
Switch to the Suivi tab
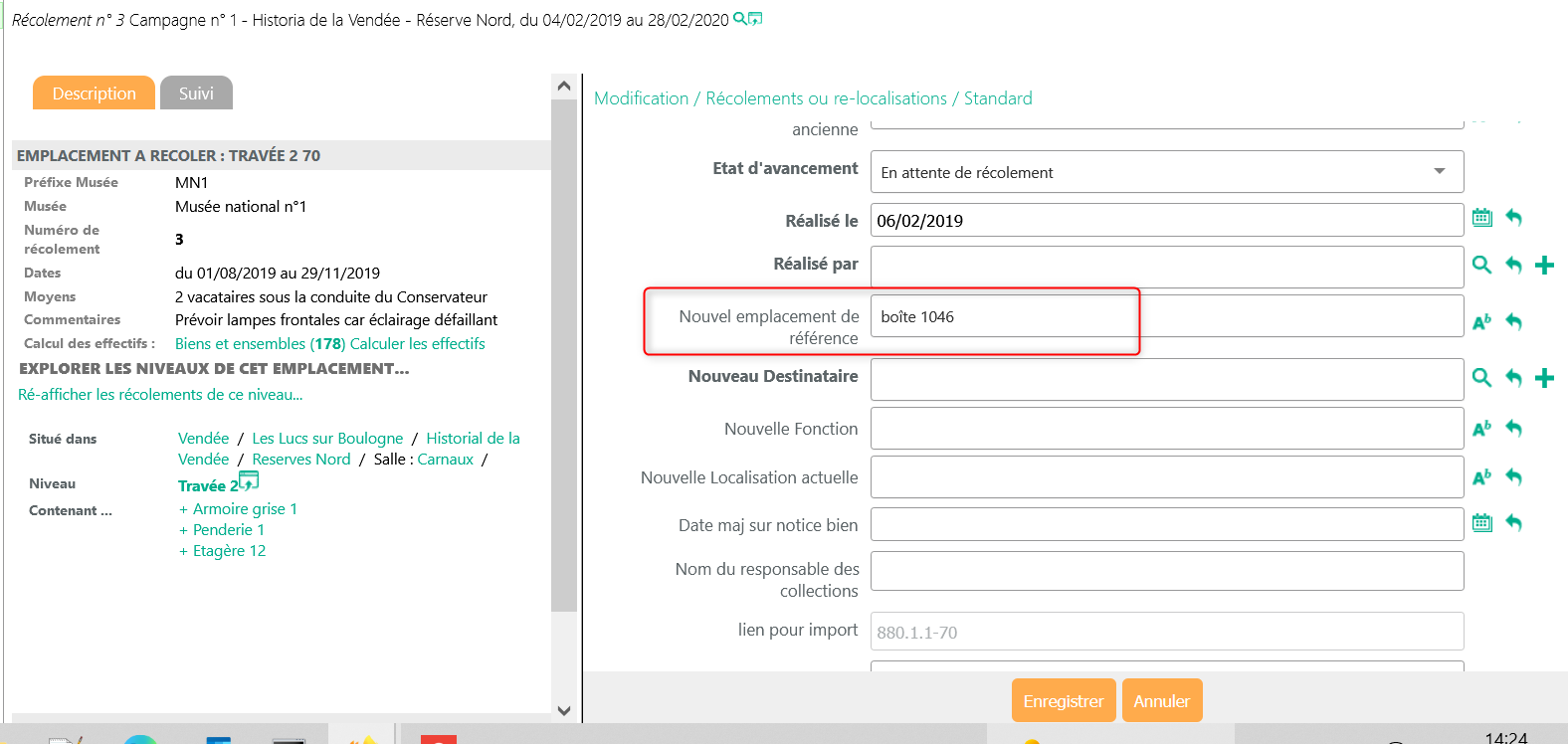click(196, 93)
